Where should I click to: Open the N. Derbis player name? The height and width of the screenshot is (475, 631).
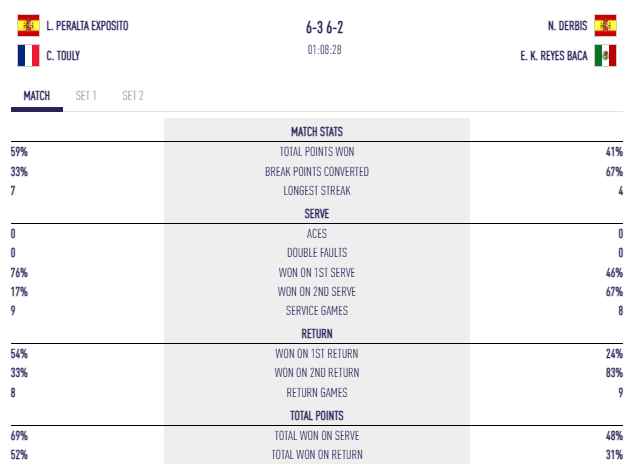(565, 25)
